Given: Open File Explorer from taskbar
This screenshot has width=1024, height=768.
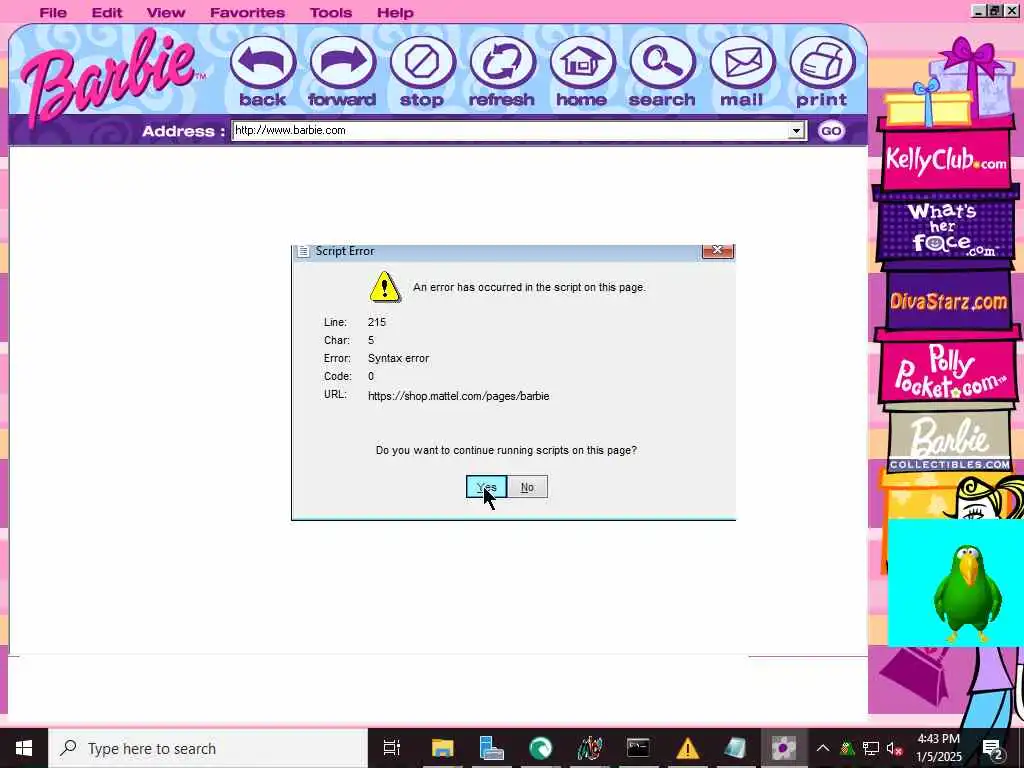Looking at the screenshot, I should pyautogui.click(x=442, y=748).
